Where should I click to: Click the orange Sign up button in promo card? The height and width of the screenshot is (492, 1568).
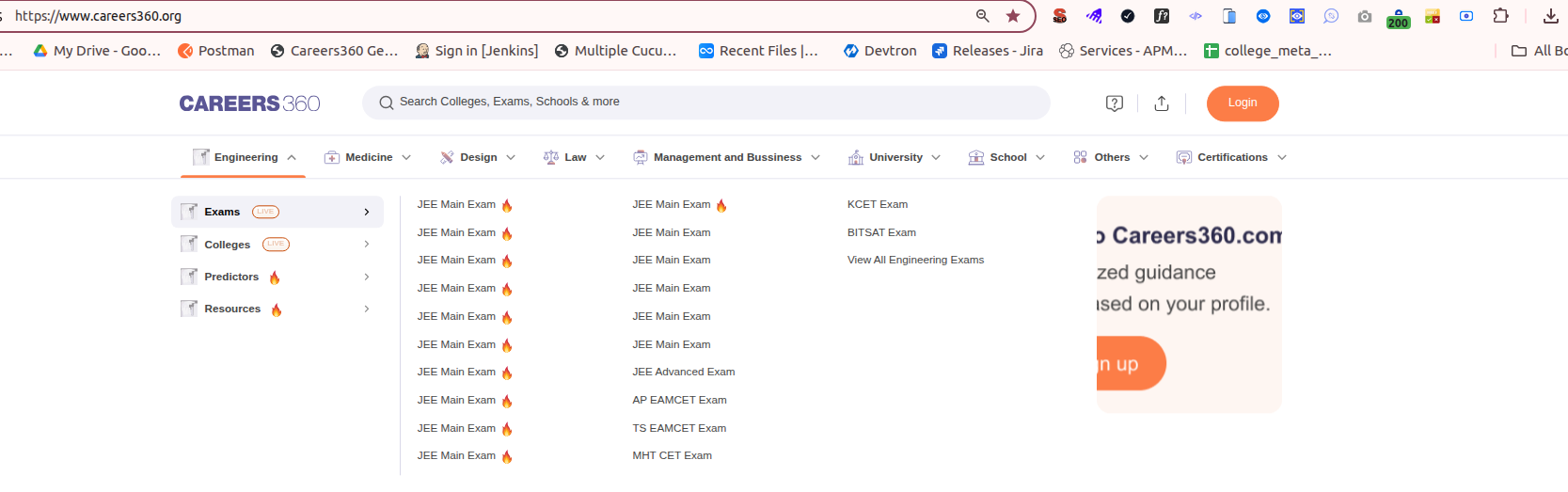[x=1131, y=363]
